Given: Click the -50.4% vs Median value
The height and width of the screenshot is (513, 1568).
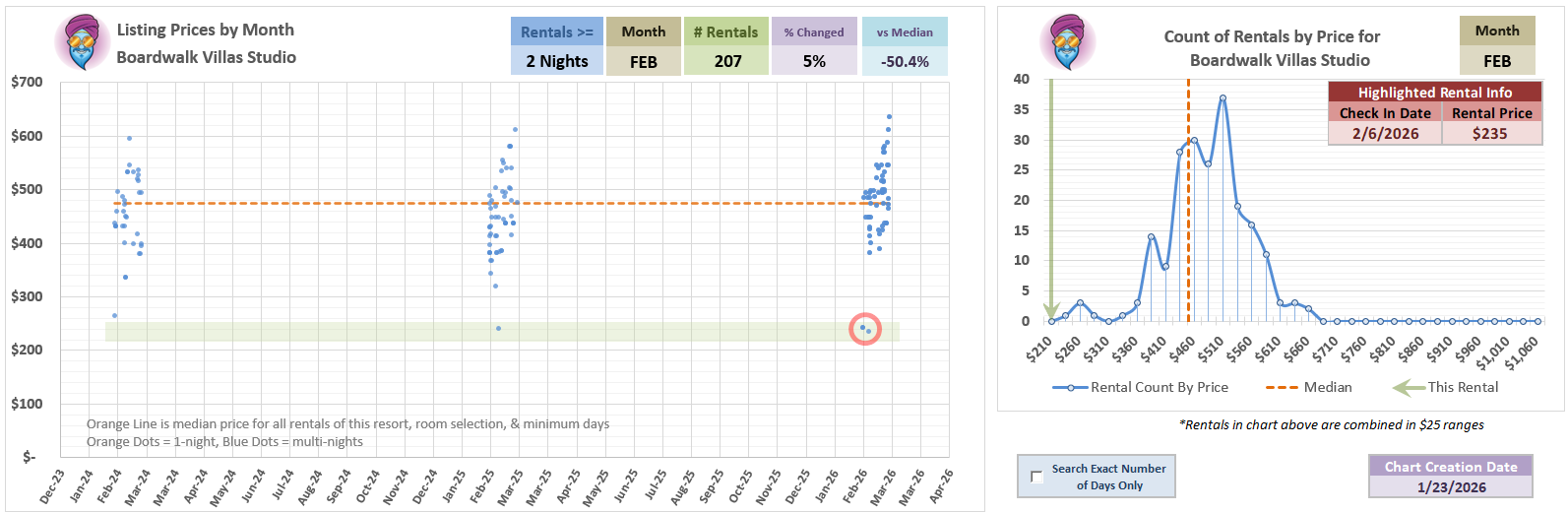Looking at the screenshot, I should point(904,61).
